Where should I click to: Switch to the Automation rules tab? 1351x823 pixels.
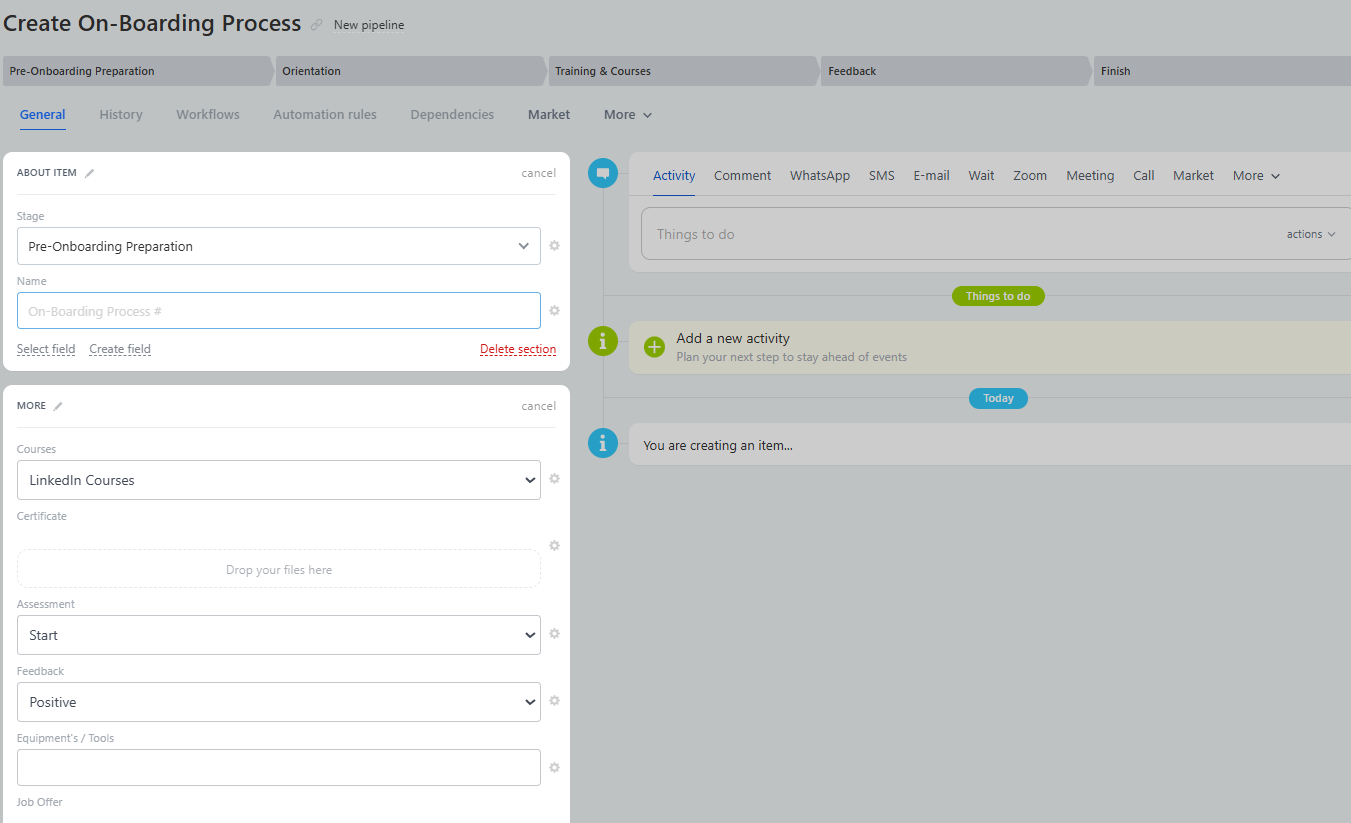coord(325,115)
